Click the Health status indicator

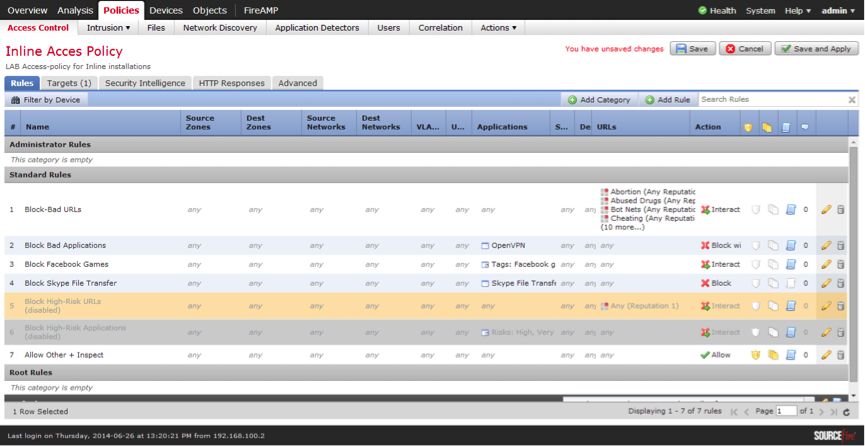(717, 10)
